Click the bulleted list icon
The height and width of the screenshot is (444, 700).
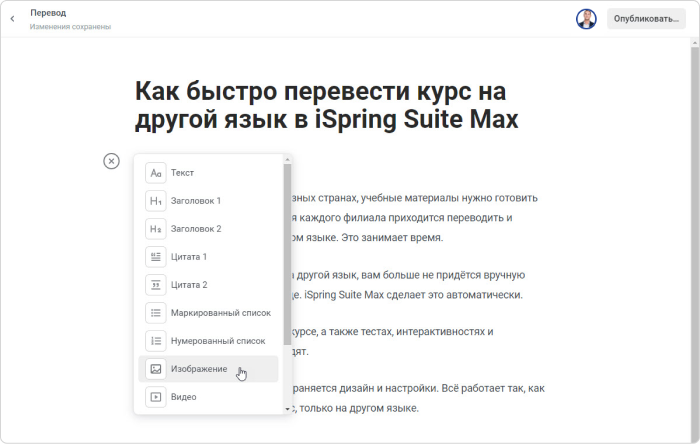click(155, 313)
